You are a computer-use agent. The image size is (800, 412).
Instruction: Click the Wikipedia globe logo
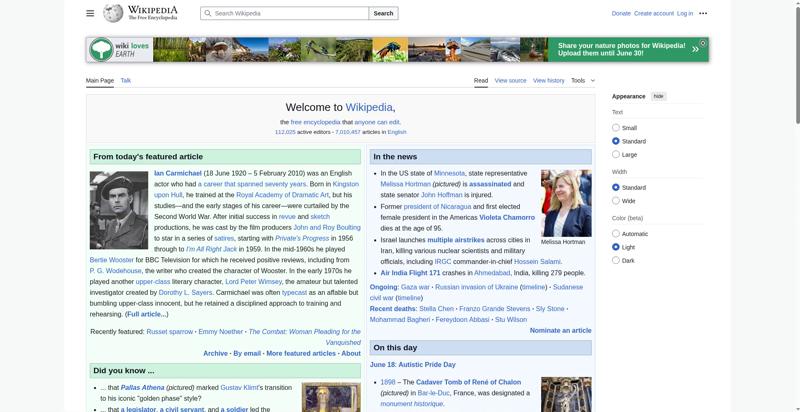tap(113, 13)
